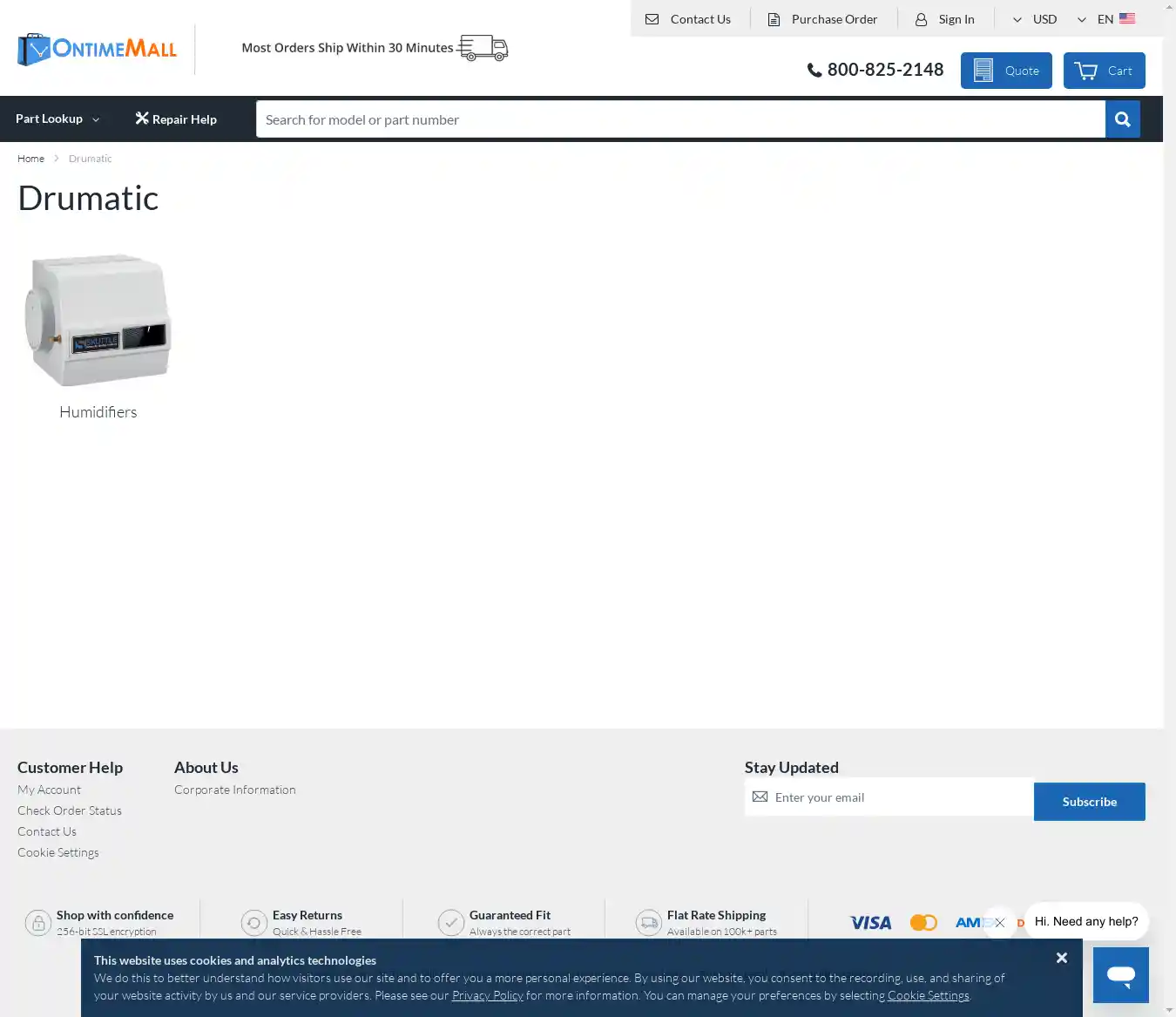
Task: Click the Privacy Policy link
Action: tap(487, 995)
